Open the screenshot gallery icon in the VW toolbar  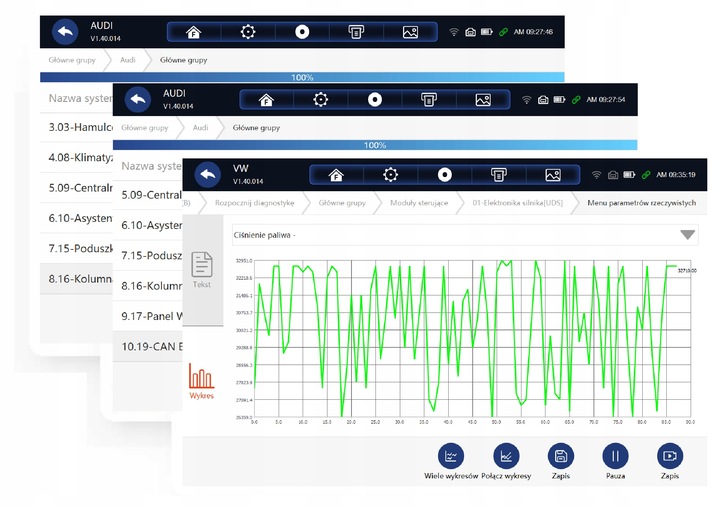(x=553, y=175)
